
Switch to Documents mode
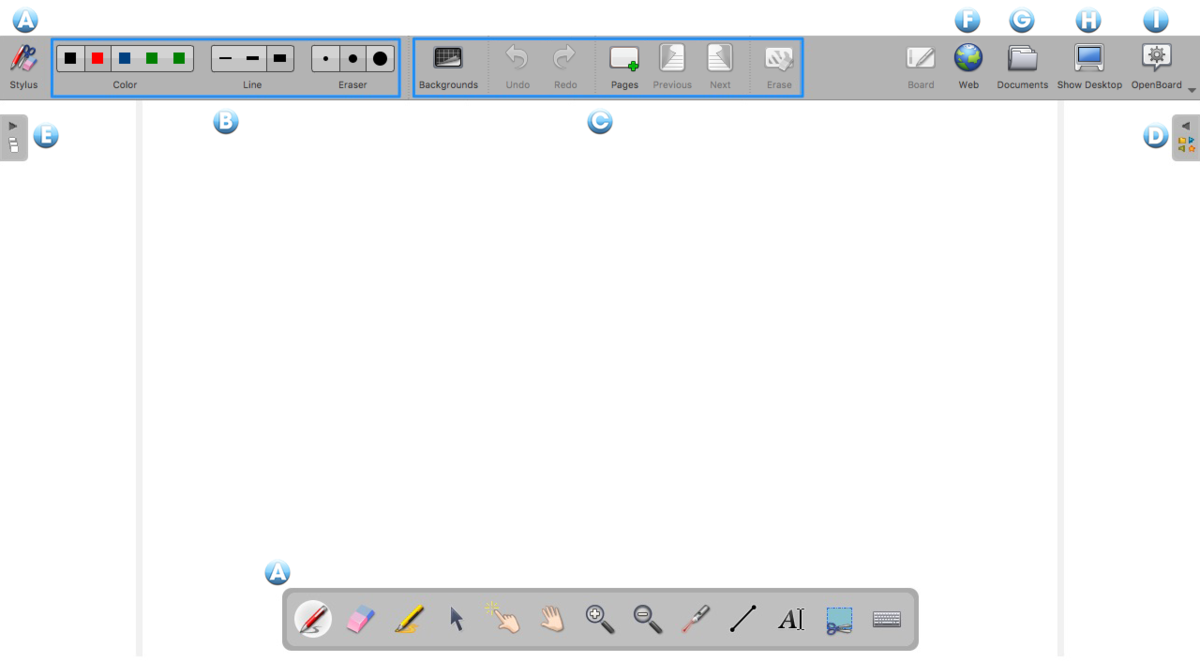(x=1022, y=66)
